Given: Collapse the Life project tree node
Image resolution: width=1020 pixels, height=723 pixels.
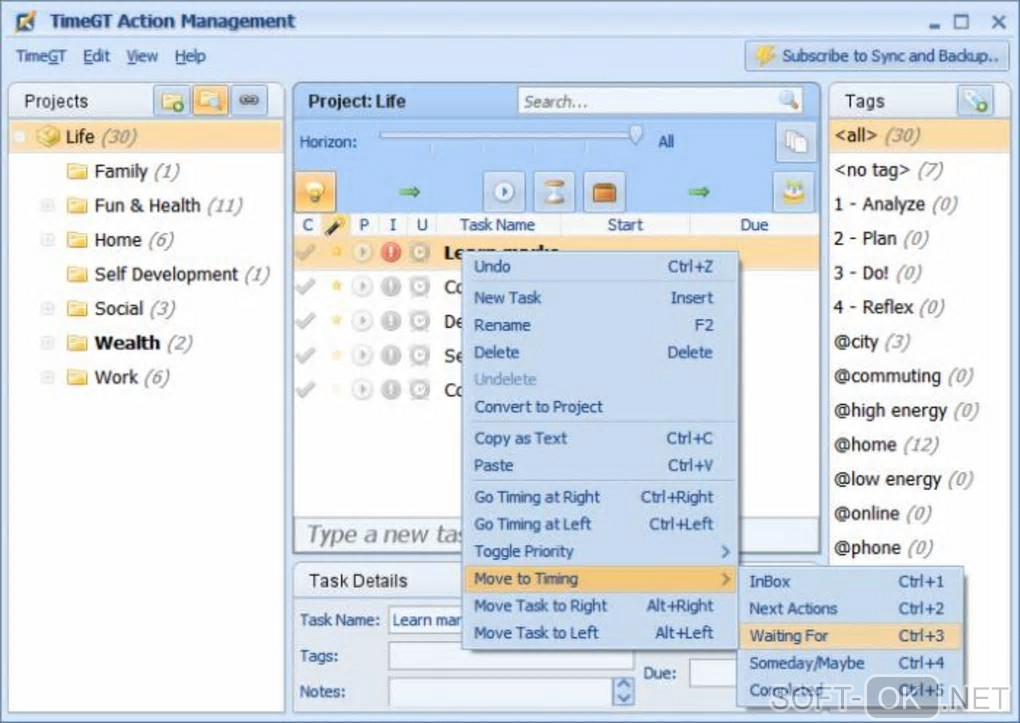Looking at the screenshot, I should tap(20, 137).
